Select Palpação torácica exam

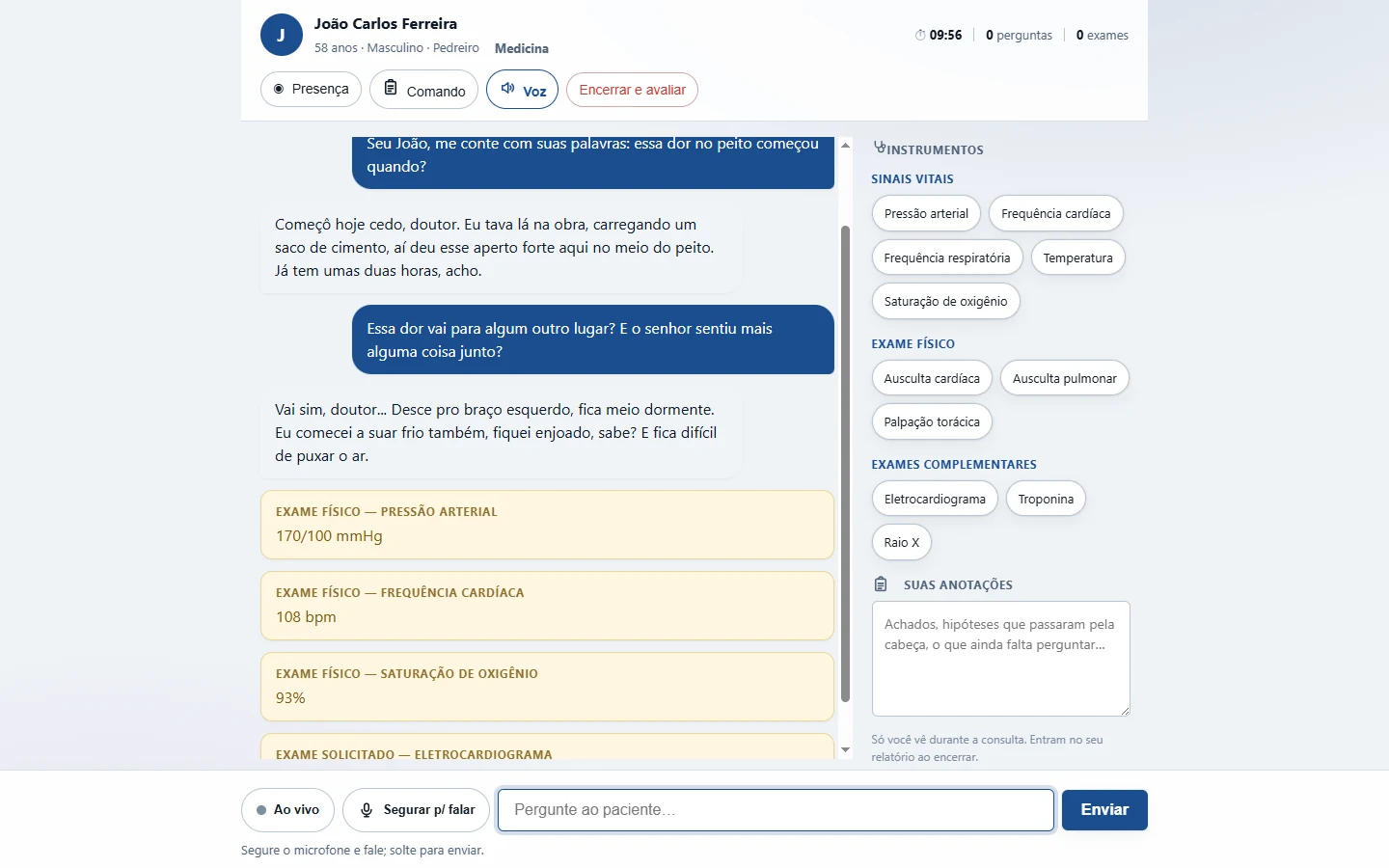pos(932,421)
